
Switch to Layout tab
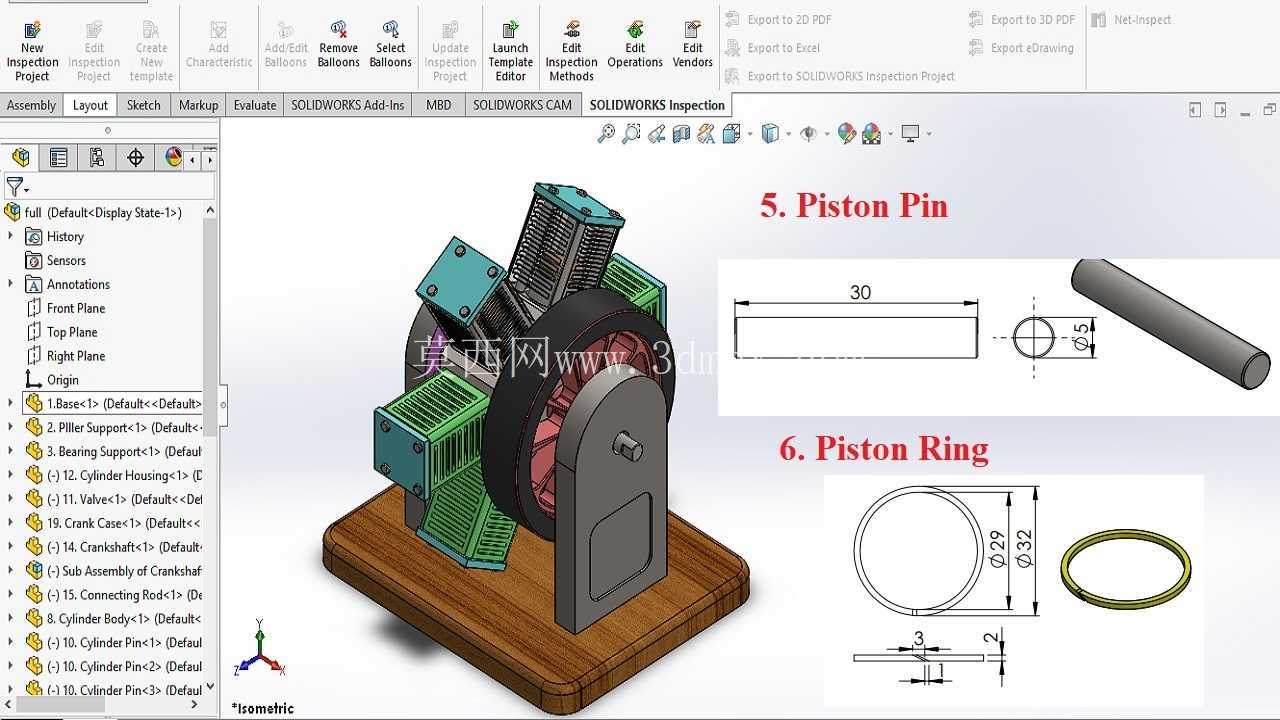[90, 105]
